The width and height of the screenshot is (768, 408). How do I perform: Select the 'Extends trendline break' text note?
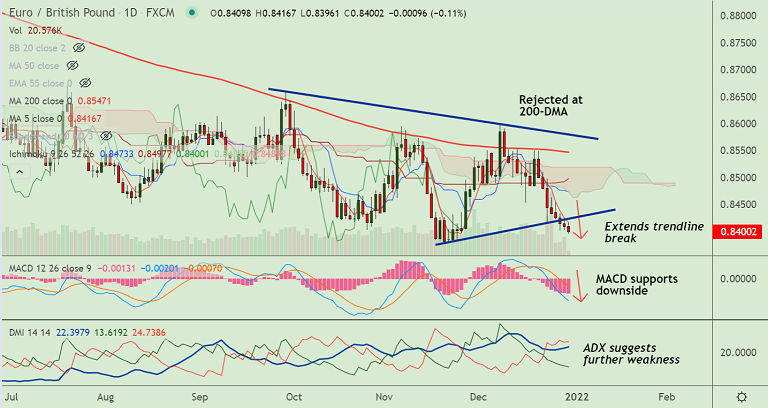click(654, 232)
